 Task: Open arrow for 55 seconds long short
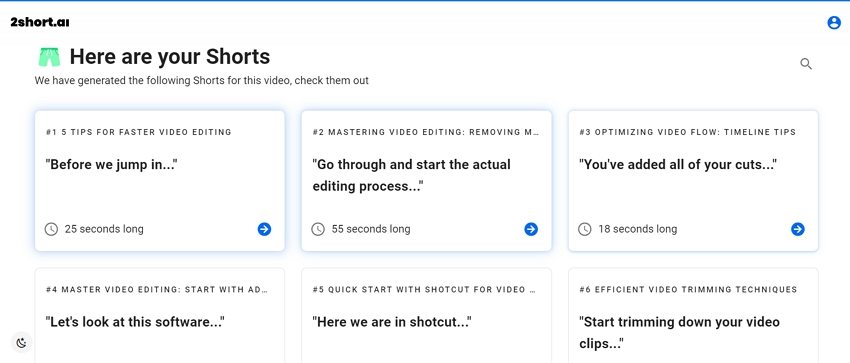pos(531,229)
